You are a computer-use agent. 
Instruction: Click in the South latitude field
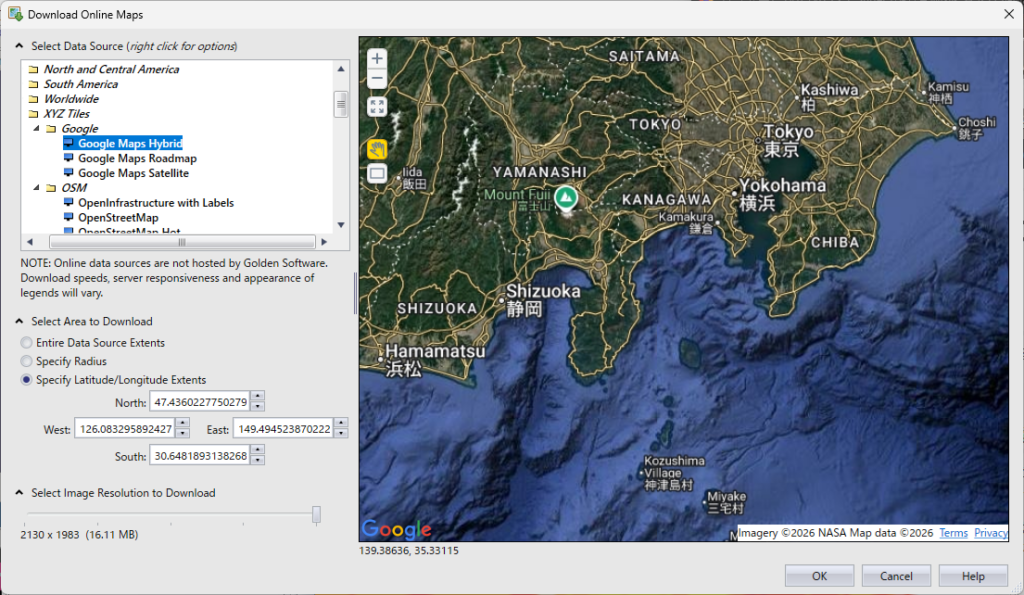200,456
